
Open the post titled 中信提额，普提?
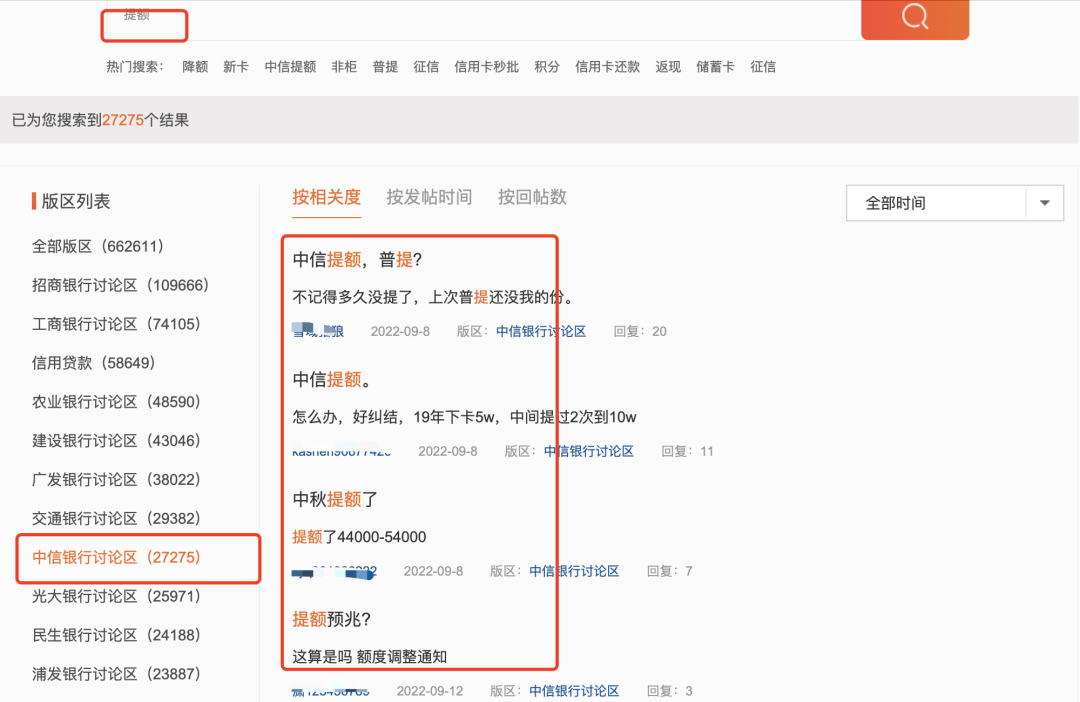[x=357, y=260]
